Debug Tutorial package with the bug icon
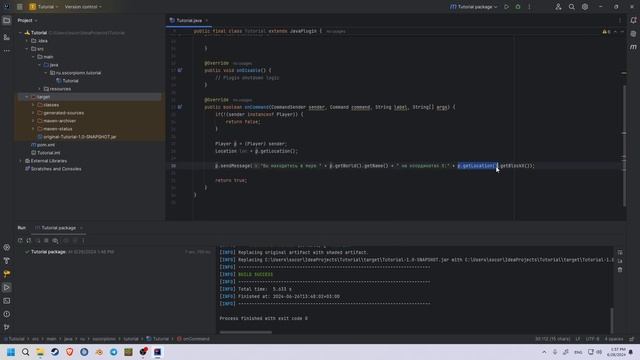Screen dimensions: 640x360 pos(518,7)
